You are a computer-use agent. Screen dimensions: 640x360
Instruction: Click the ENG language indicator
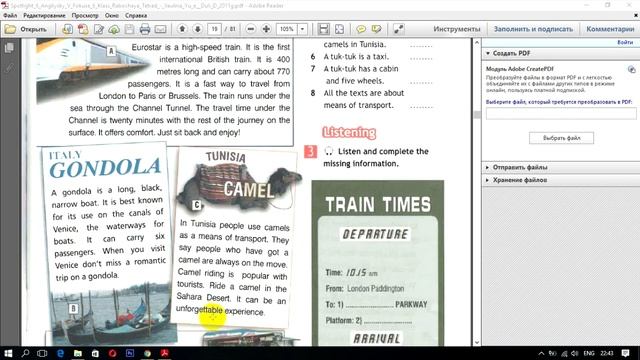click(x=589, y=353)
